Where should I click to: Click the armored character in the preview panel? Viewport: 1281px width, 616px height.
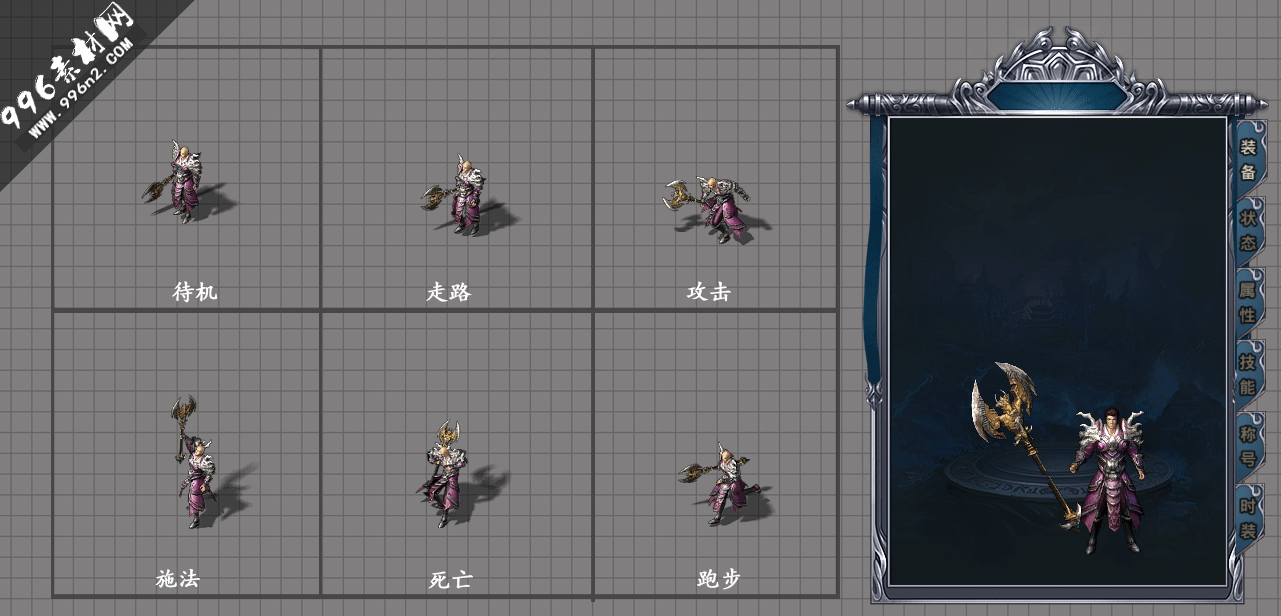point(1107,480)
